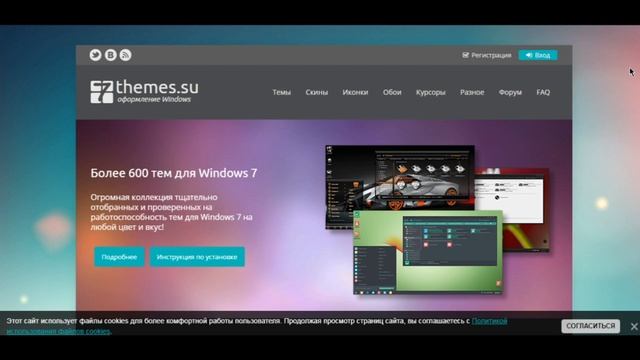Image resolution: width=640 pixels, height=360 pixels.
Task: Open the VK social icon
Action: pos(111,55)
